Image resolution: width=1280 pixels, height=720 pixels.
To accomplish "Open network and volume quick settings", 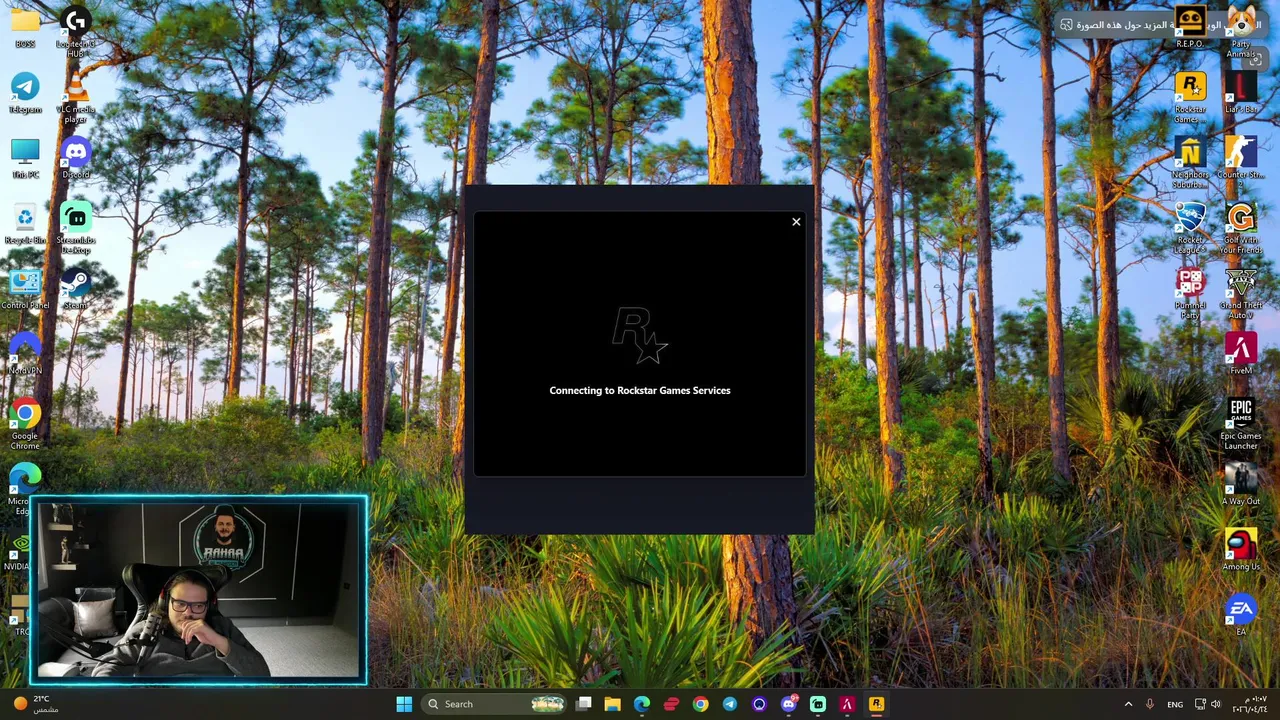I will [x=1209, y=704].
